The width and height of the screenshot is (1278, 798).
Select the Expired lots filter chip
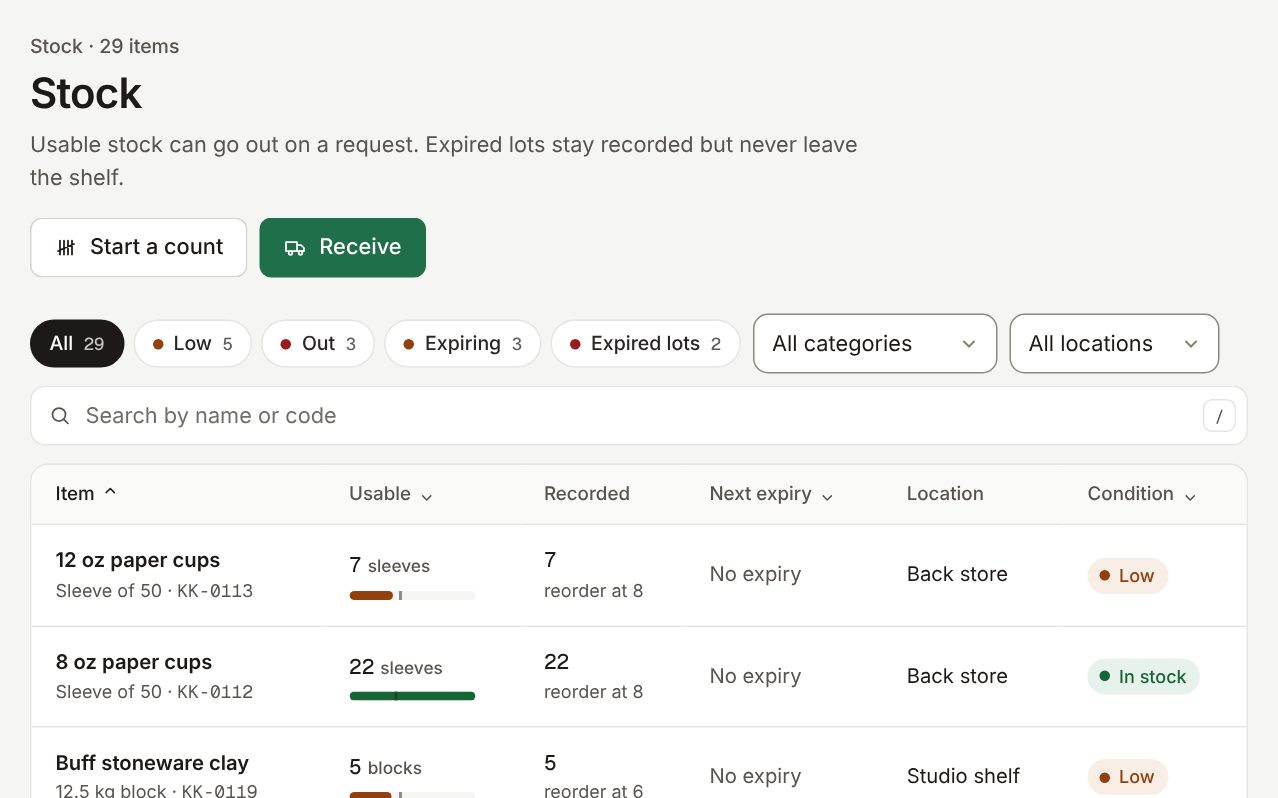[646, 344]
